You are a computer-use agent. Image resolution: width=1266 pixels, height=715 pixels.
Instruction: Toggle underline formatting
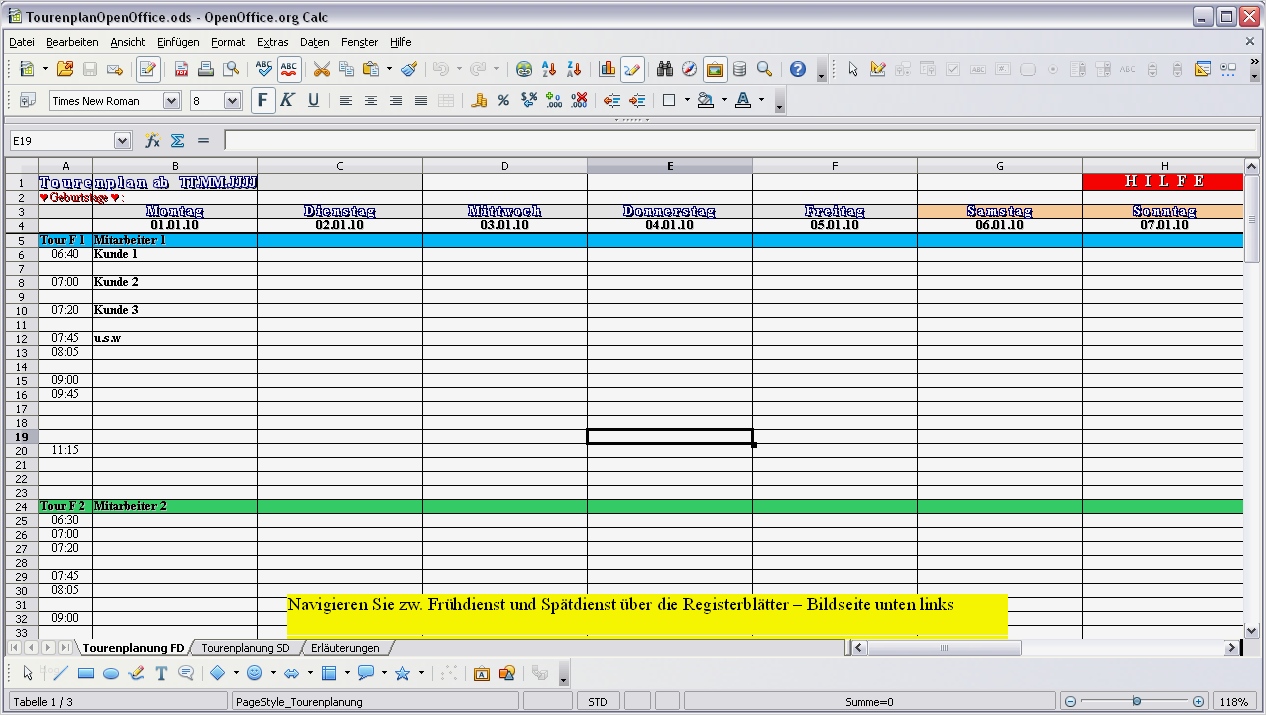(313, 100)
